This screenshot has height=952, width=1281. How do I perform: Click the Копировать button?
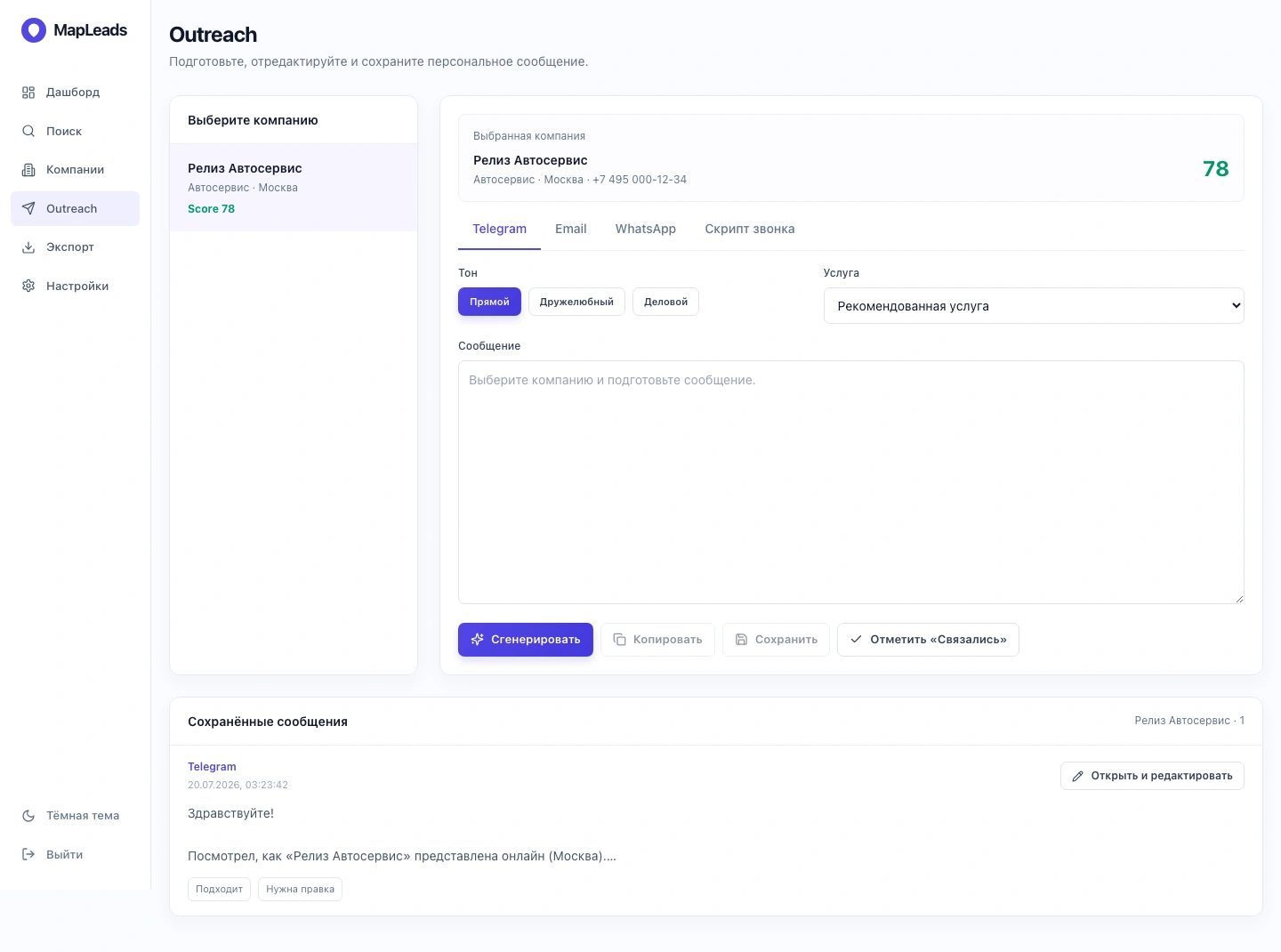658,640
